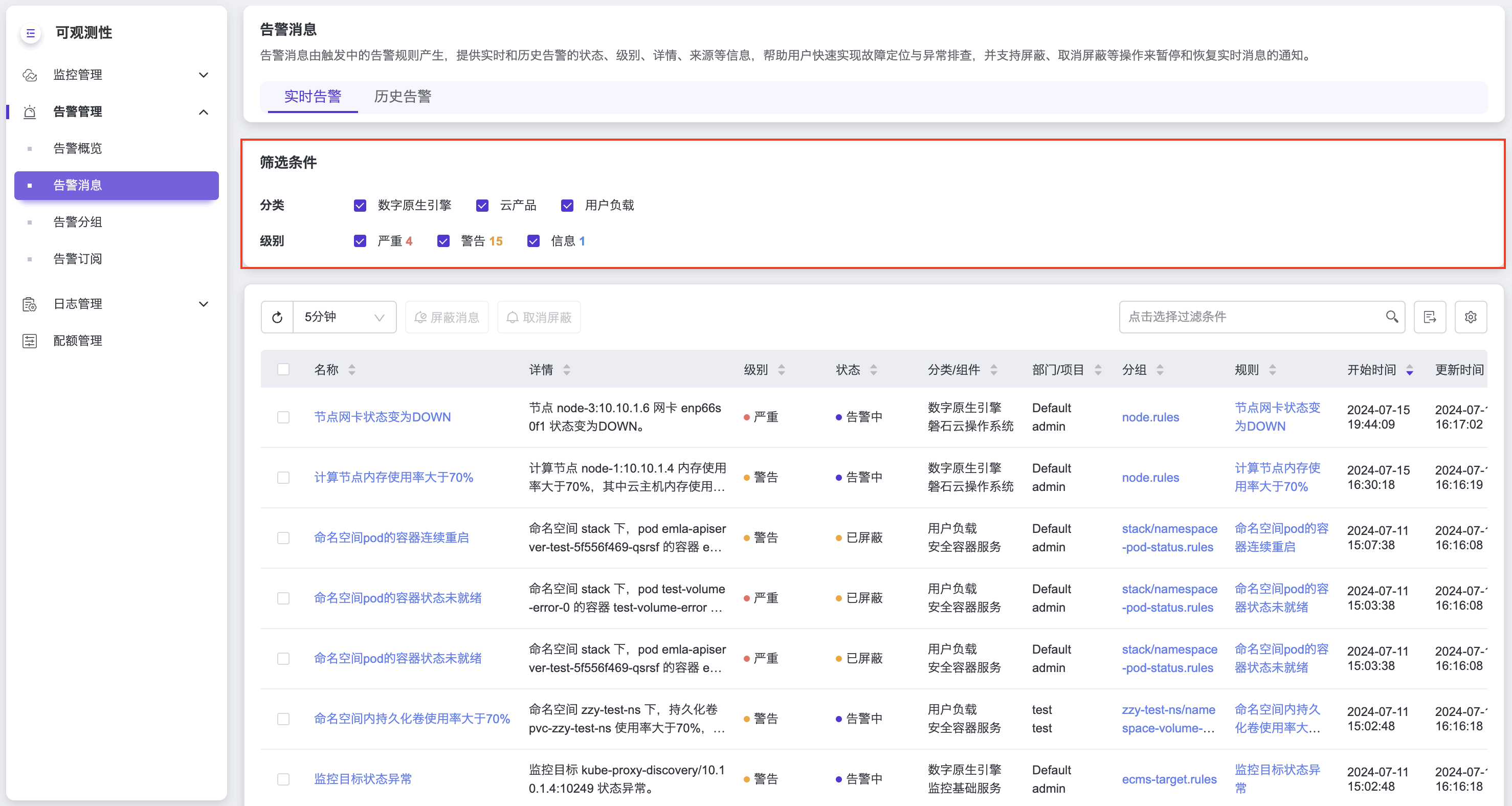The image size is (1512, 806).
Task: Toggle the 严重 level checkbox
Action: click(360, 241)
